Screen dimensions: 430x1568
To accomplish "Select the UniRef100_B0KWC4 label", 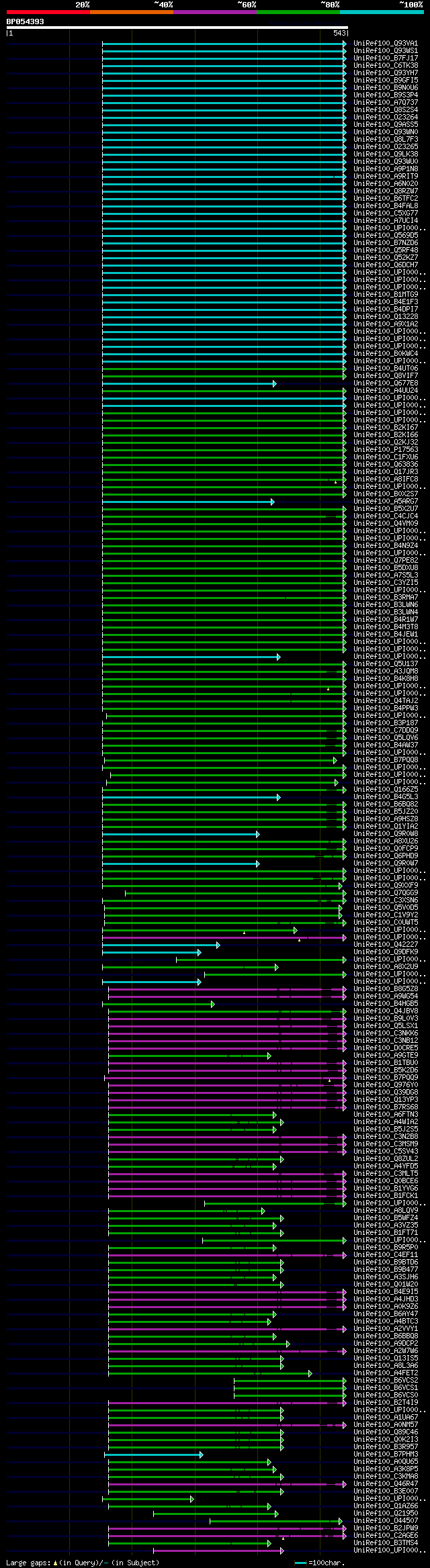I will (x=386, y=353).
